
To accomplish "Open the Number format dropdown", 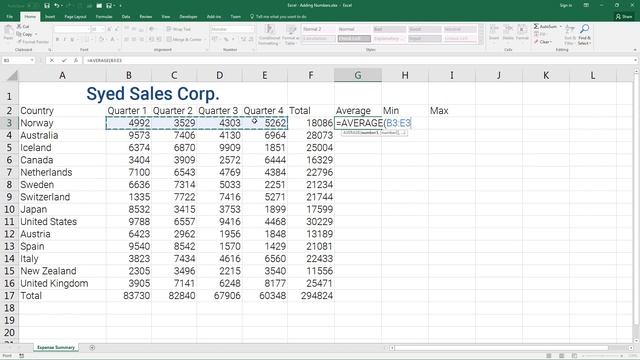I will tap(251, 29).
